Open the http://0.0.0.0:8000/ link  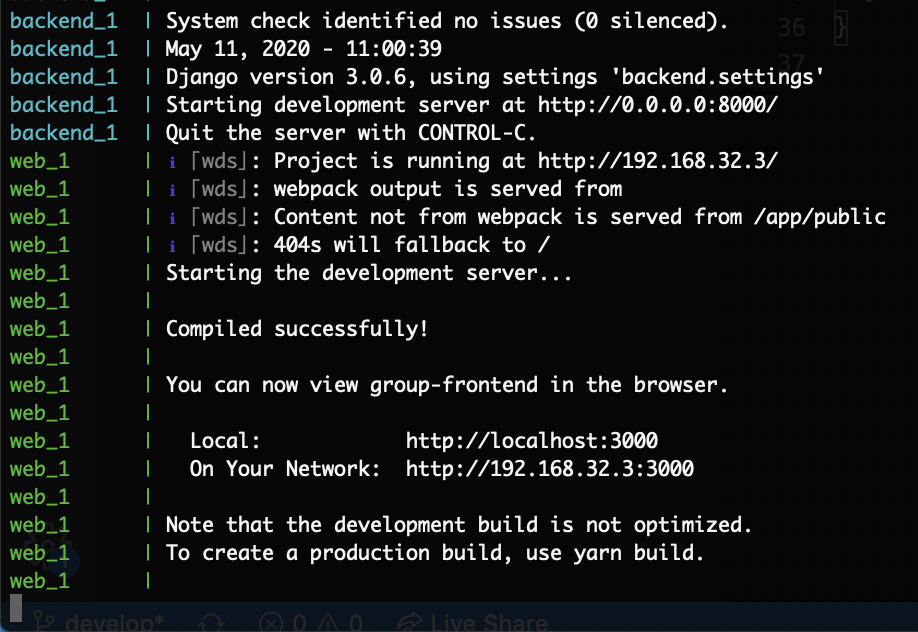pyautogui.click(x=658, y=105)
